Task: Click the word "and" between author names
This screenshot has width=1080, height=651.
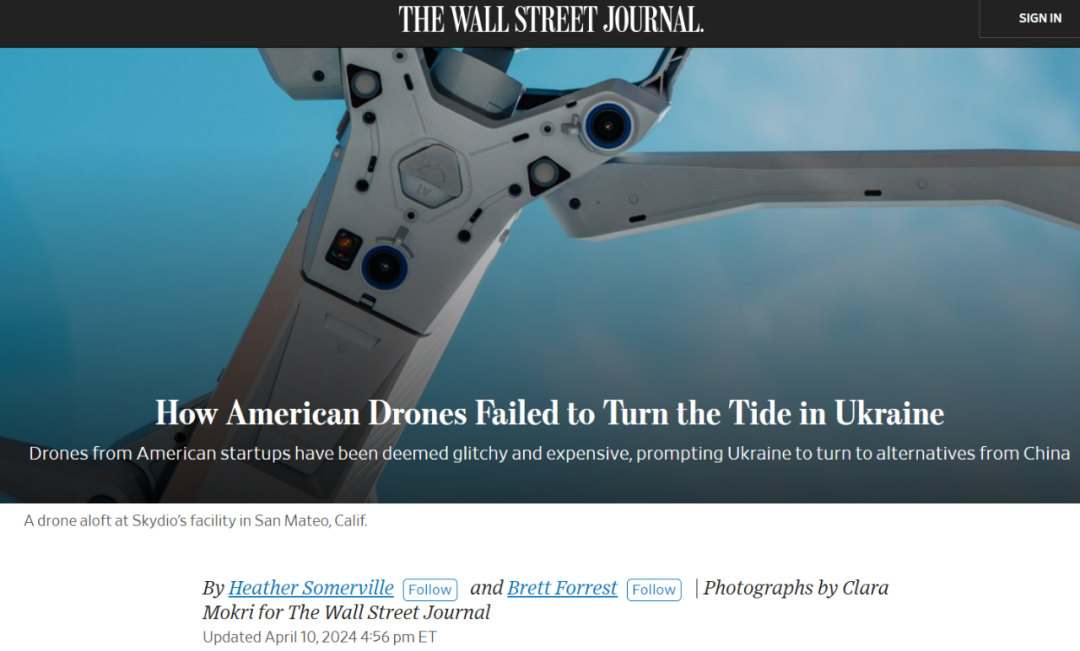Action: (486, 588)
